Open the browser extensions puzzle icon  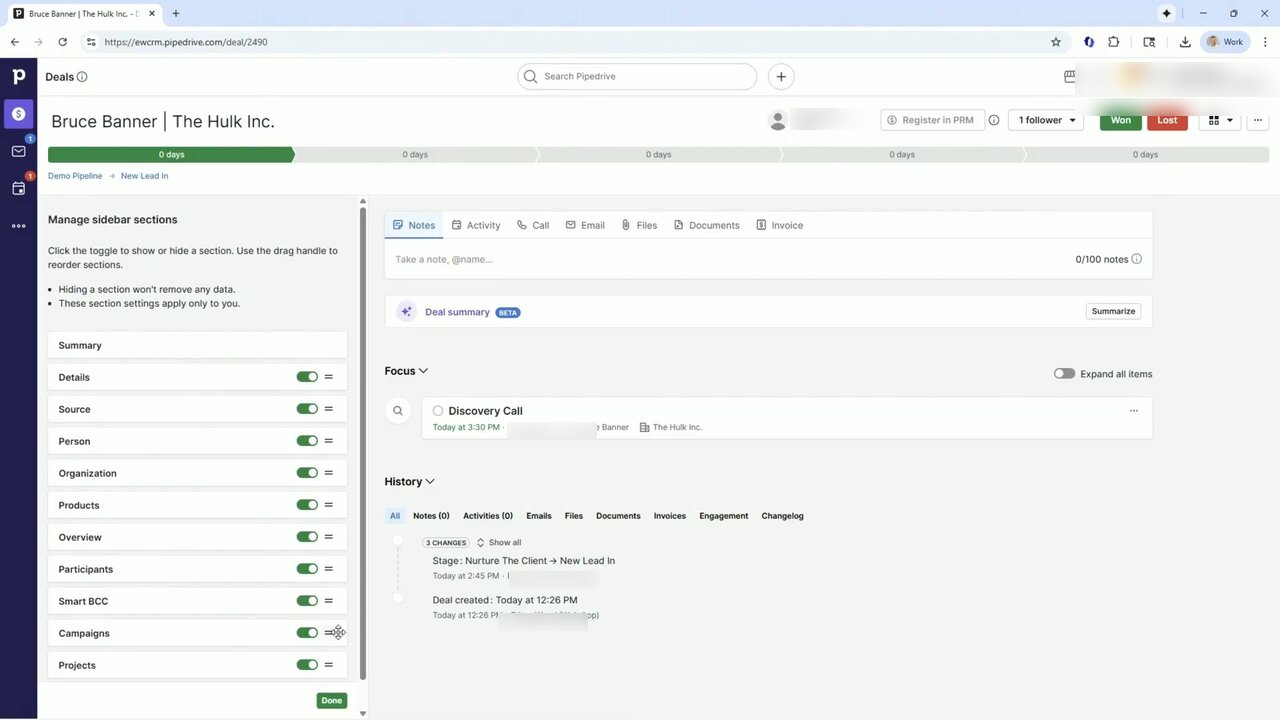[x=1113, y=42]
